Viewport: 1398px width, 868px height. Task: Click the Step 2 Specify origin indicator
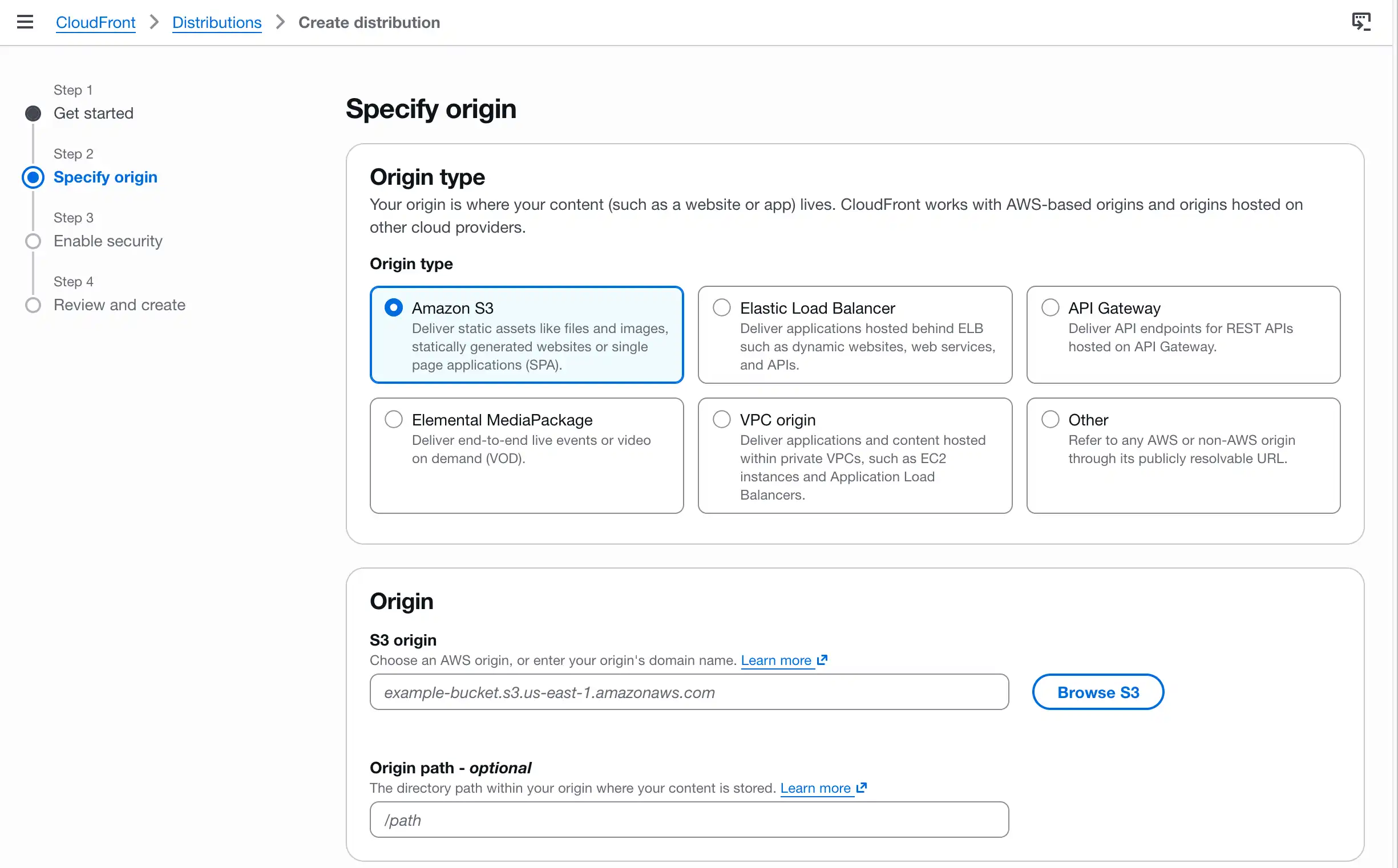[x=33, y=177]
